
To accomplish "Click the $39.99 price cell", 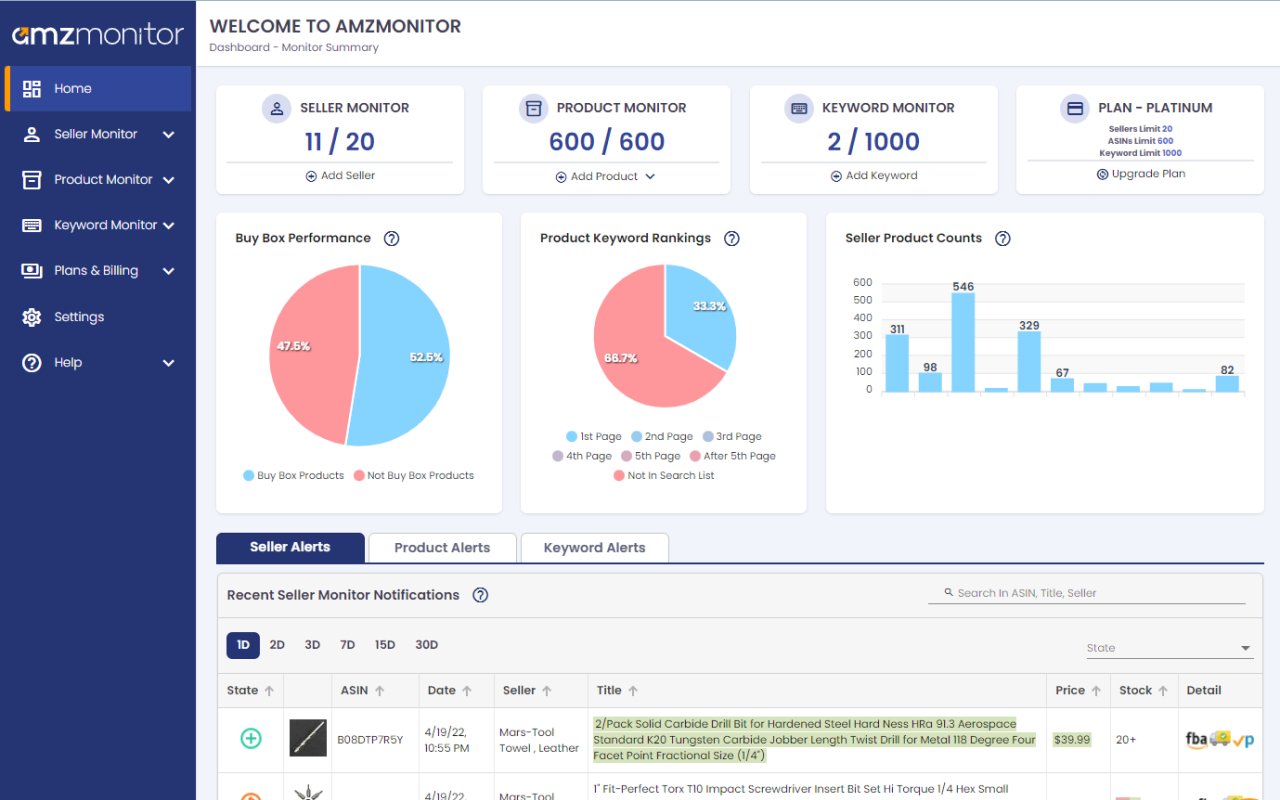I will tap(1072, 740).
